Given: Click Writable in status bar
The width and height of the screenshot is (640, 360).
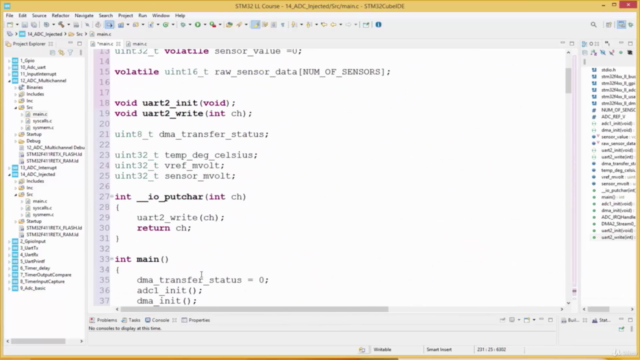Looking at the screenshot, I should point(382,349).
